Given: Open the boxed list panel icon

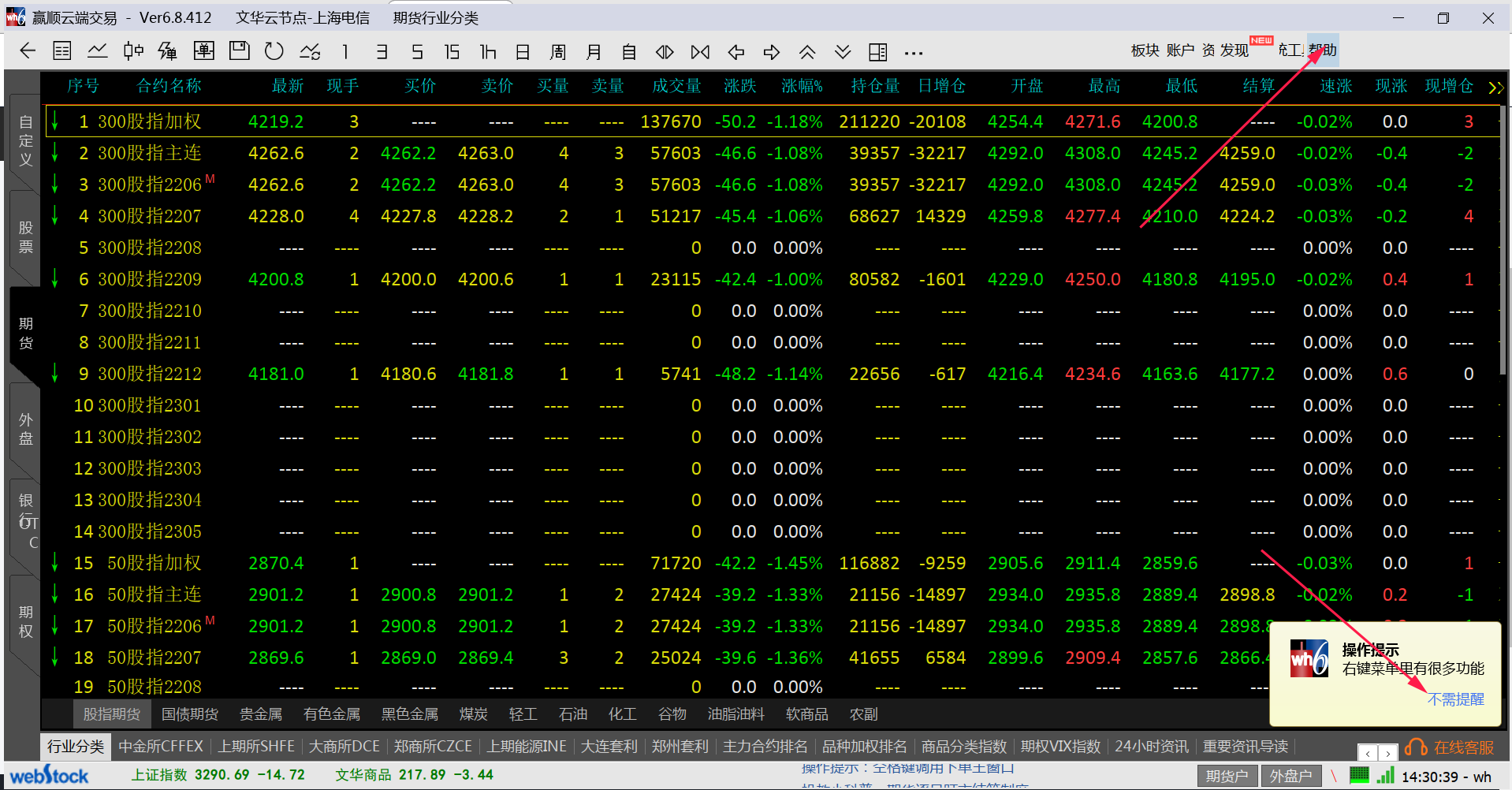Looking at the screenshot, I should tap(204, 51).
